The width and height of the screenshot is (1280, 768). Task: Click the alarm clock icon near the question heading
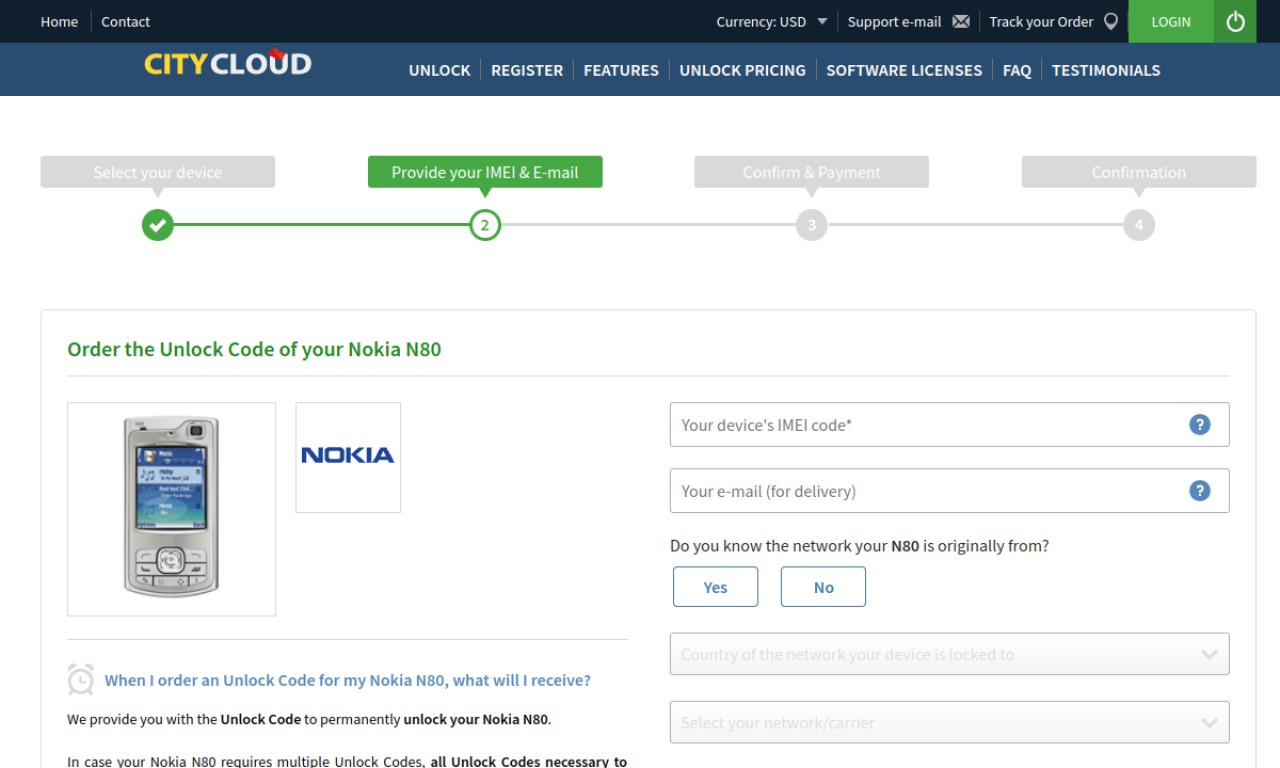[x=81, y=680]
